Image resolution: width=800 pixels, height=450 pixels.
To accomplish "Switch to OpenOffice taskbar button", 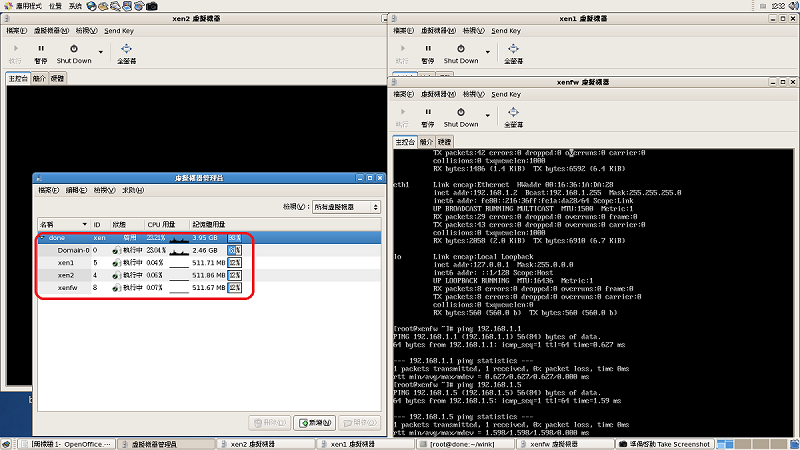I will coord(66,444).
